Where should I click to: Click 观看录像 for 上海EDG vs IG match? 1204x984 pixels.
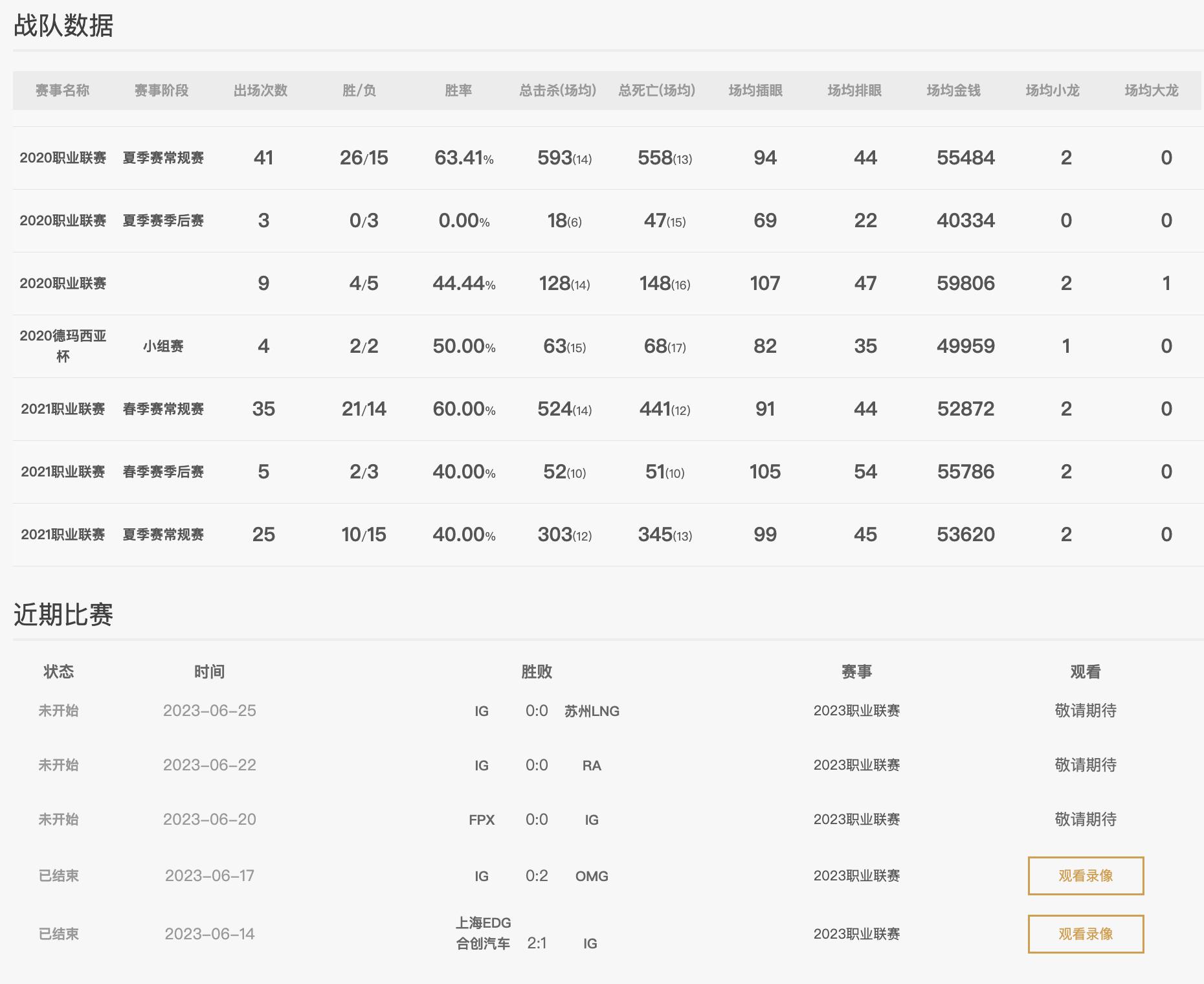click(x=1086, y=934)
